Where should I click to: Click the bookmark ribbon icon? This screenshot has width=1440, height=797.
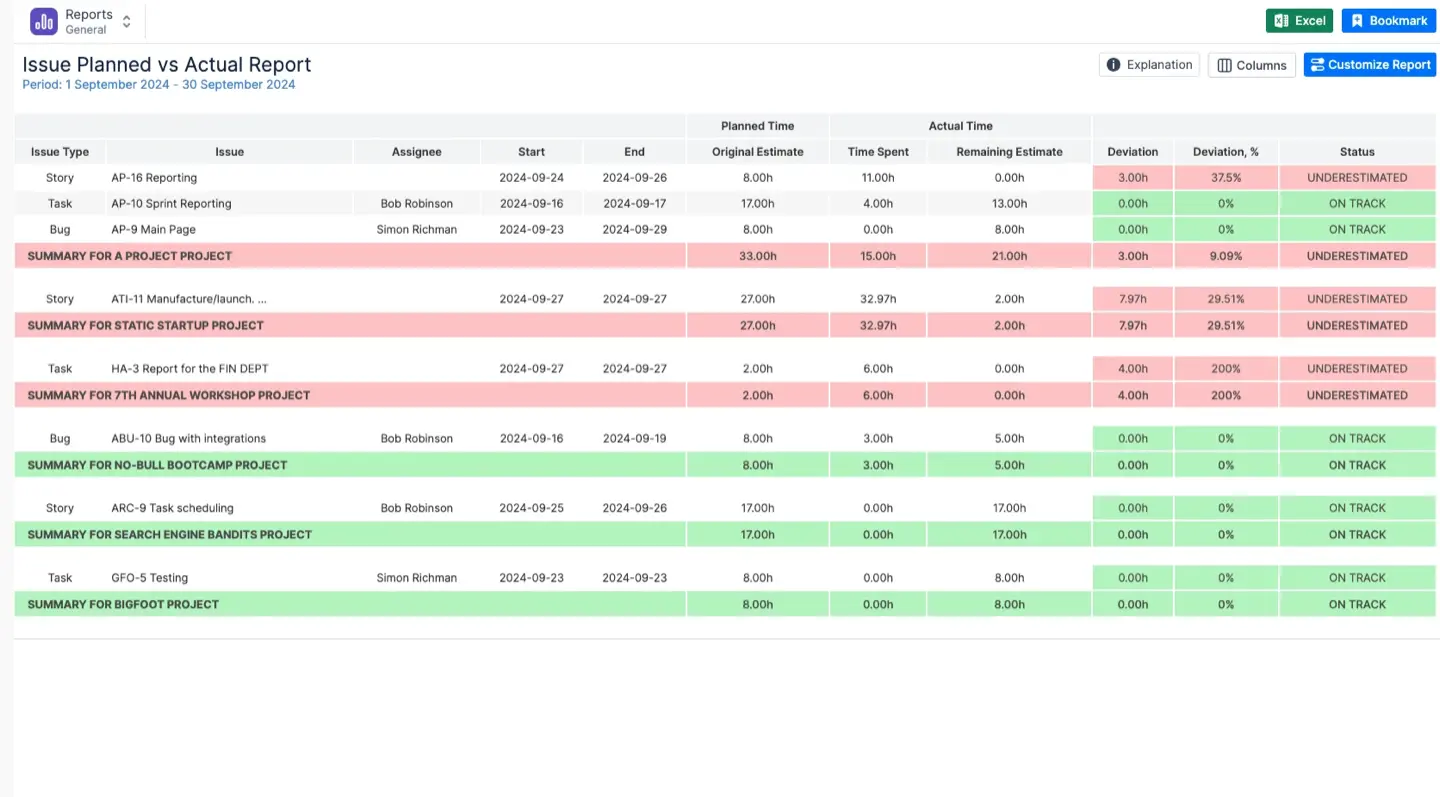[1359, 20]
